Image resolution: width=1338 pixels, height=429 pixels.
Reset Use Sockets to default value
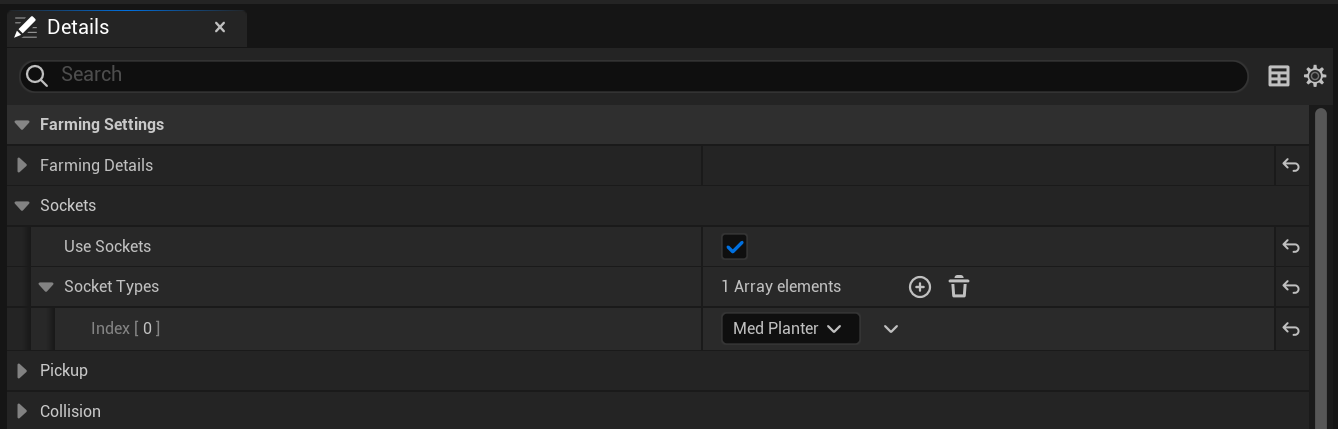[x=1291, y=247]
